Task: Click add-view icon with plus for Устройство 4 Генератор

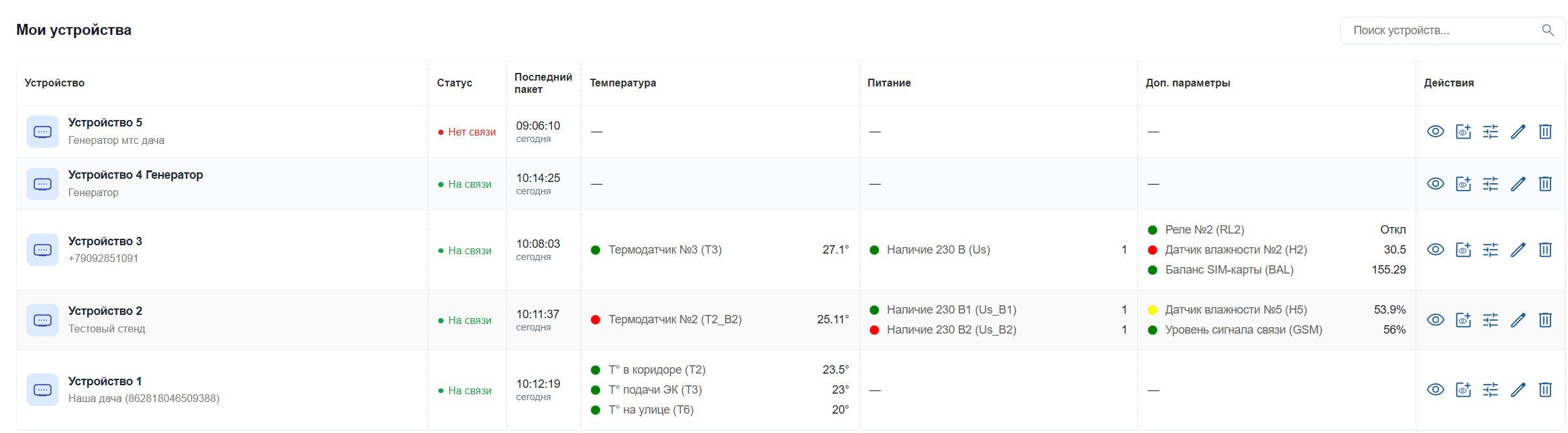Action: (x=1463, y=184)
